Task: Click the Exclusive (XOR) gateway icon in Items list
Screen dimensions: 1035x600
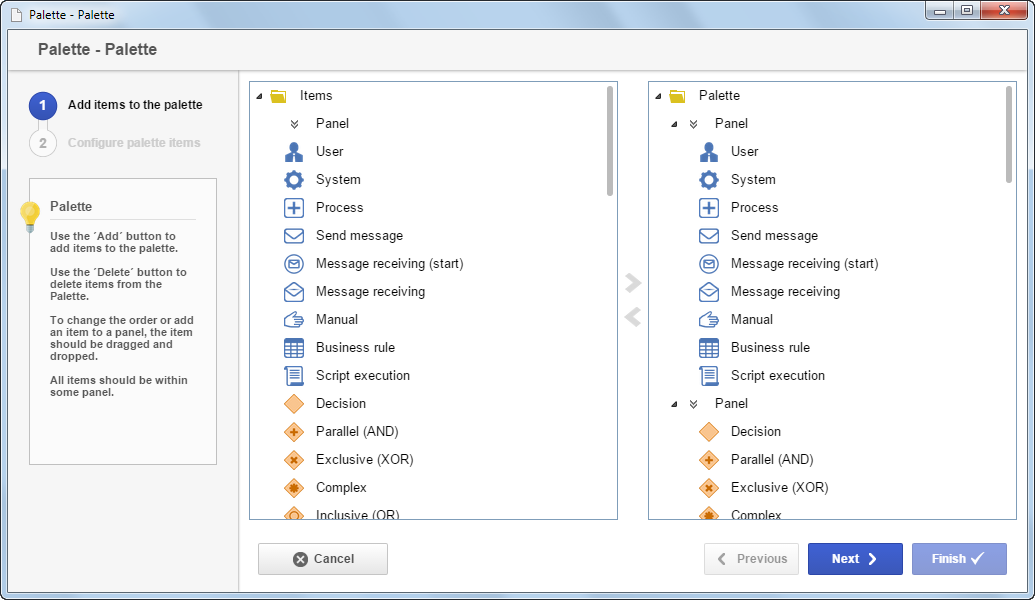Action: pos(294,459)
